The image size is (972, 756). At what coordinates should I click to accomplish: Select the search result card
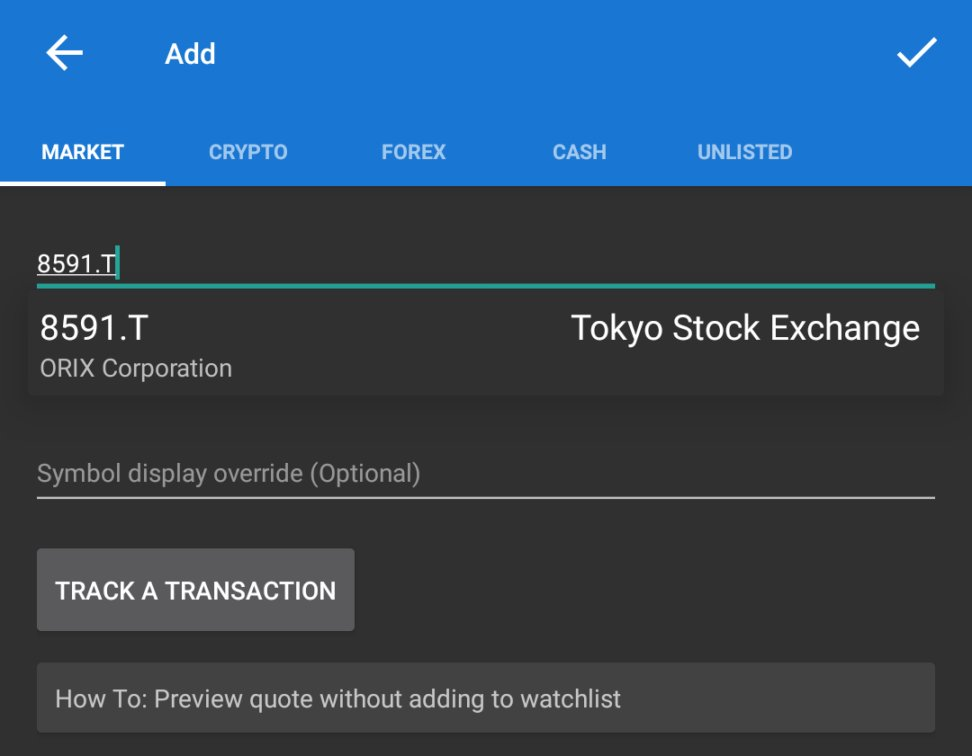pos(485,343)
